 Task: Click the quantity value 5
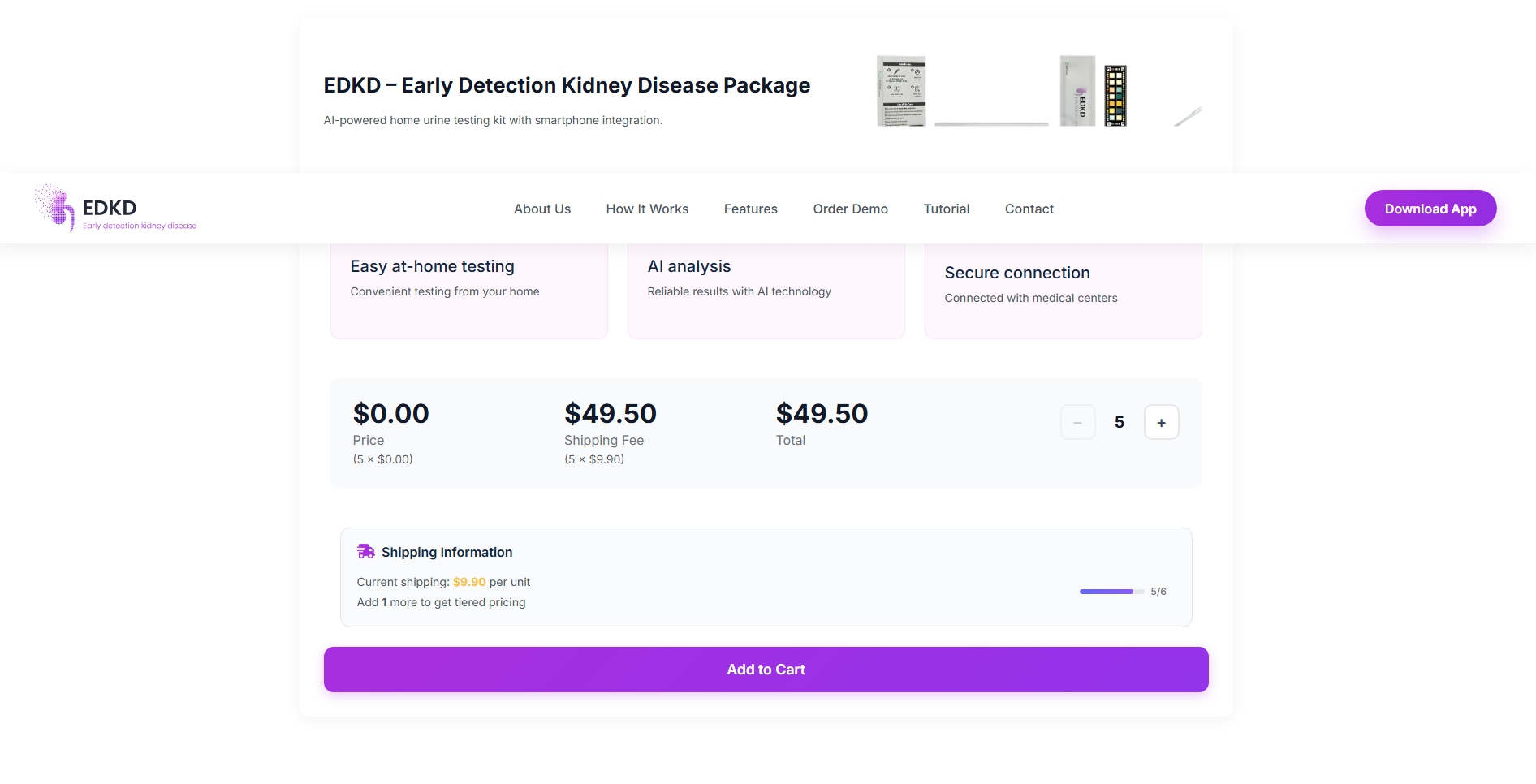[1119, 423]
